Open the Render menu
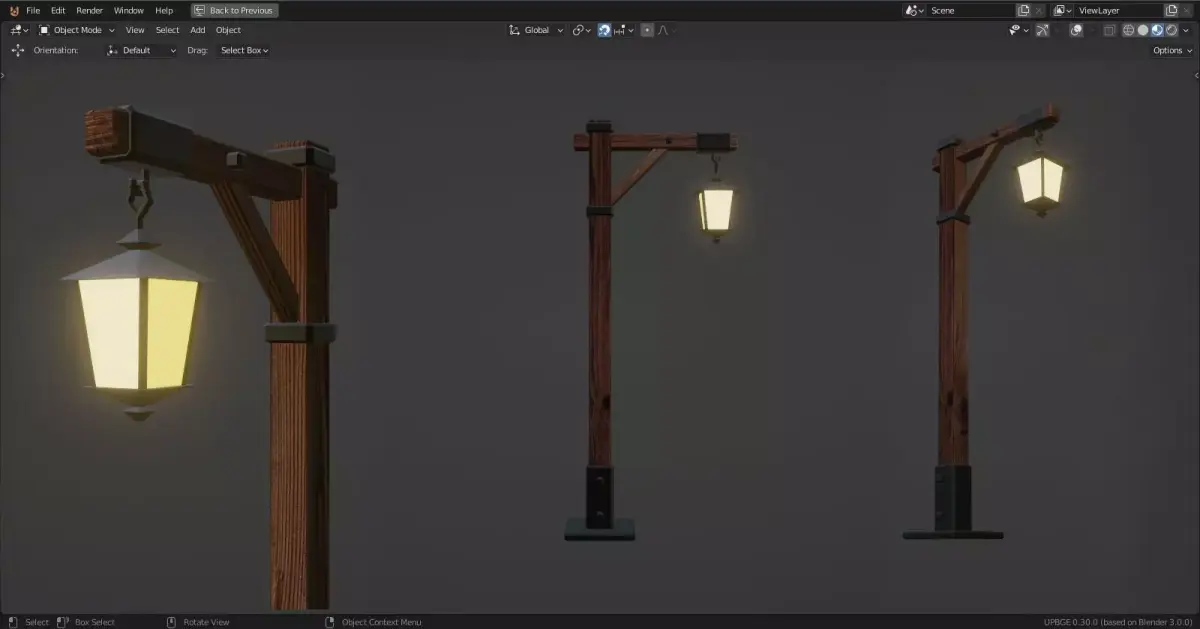 tap(90, 10)
